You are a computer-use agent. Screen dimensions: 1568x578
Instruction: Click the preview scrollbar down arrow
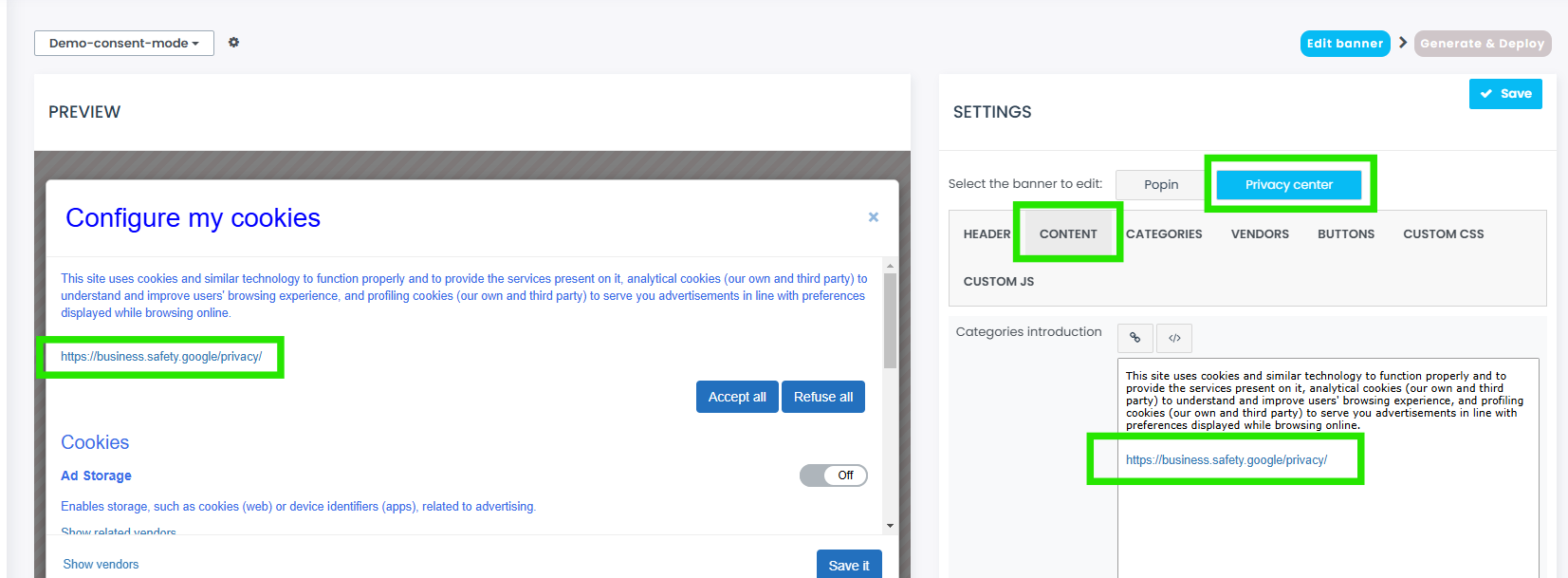(x=890, y=525)
